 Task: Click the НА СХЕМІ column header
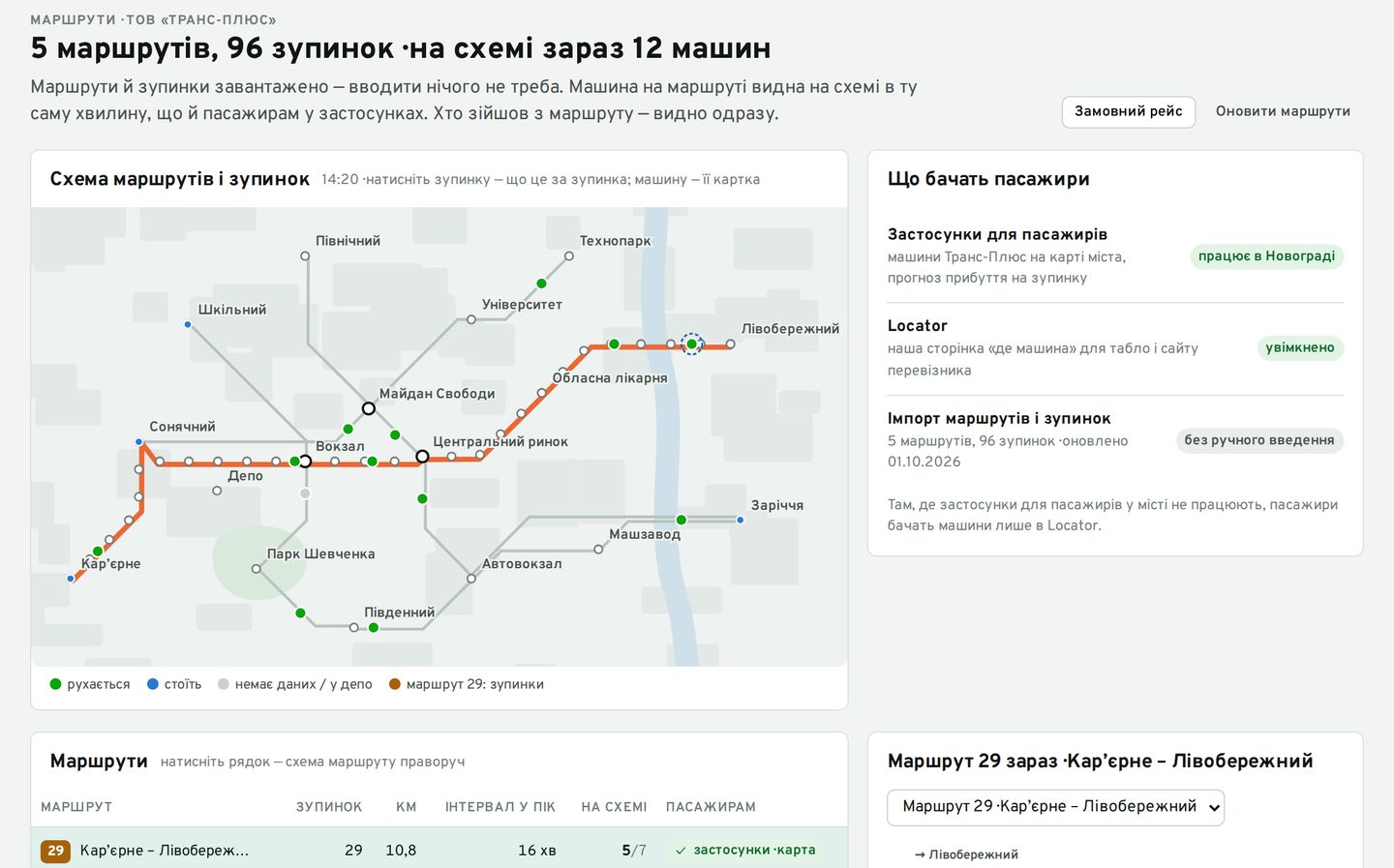click(x=614, y=807)
